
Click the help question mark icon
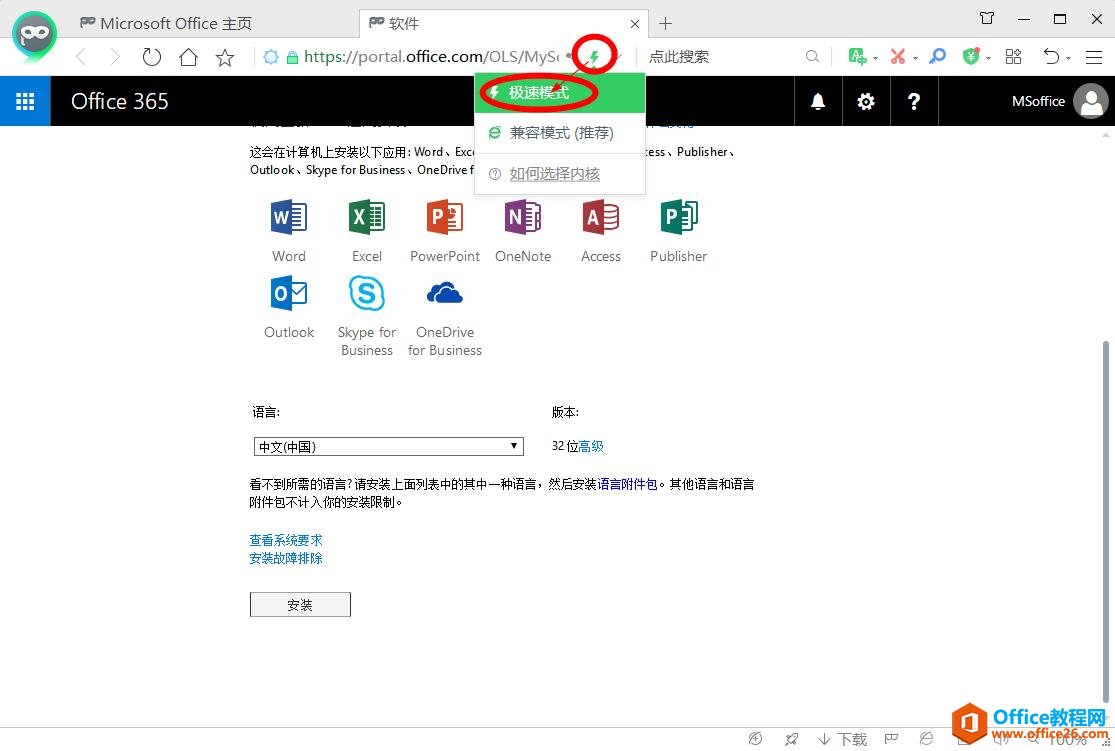[913, 101]
